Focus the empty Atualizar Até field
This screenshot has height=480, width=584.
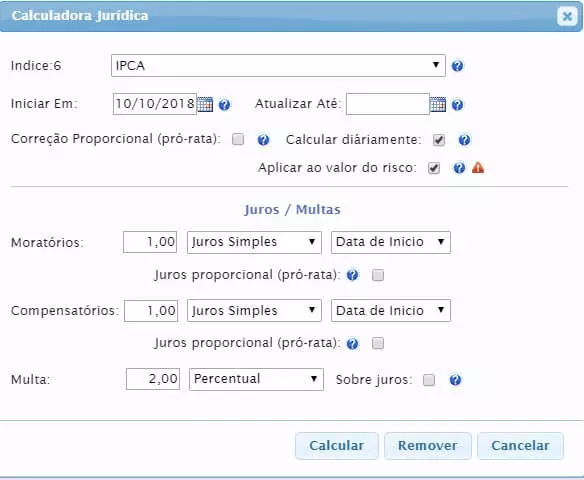[388, 104]
